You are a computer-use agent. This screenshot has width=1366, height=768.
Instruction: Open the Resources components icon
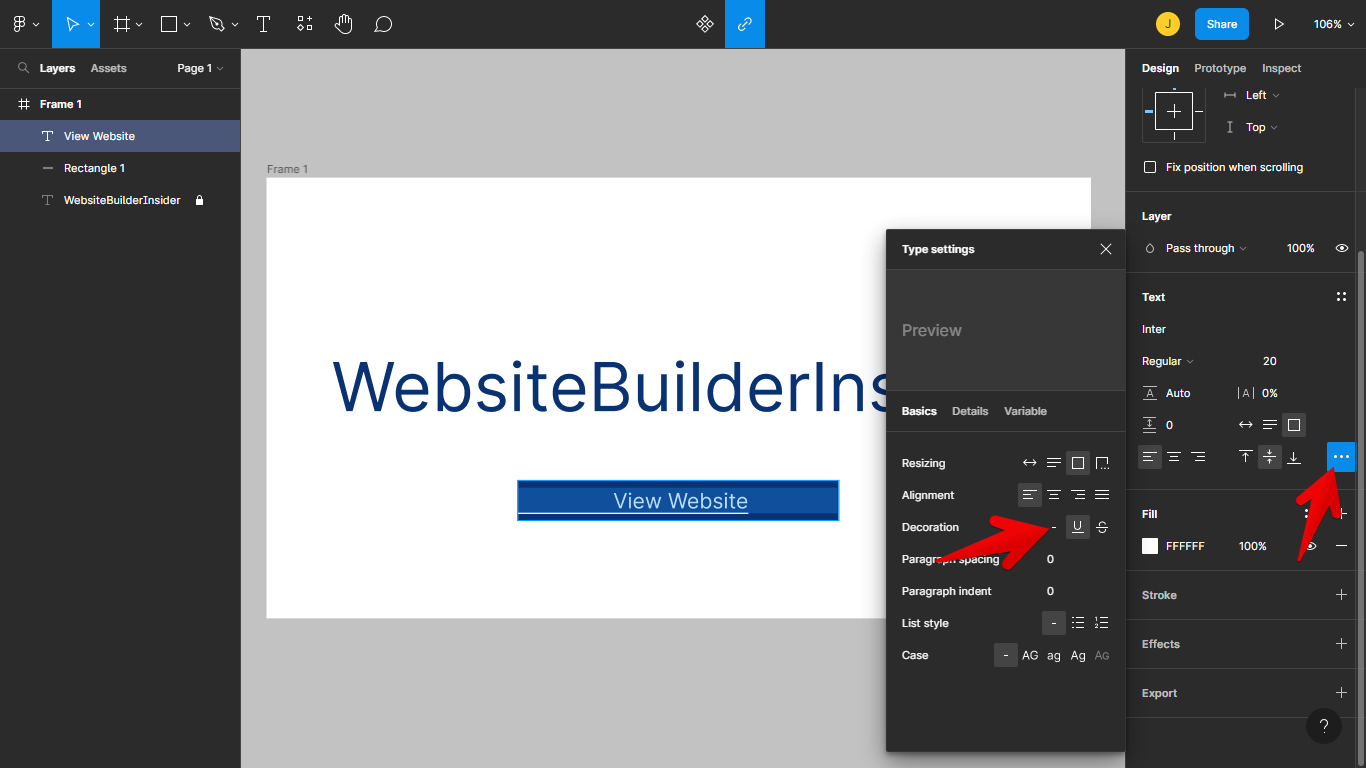click(x=705, y=24)
